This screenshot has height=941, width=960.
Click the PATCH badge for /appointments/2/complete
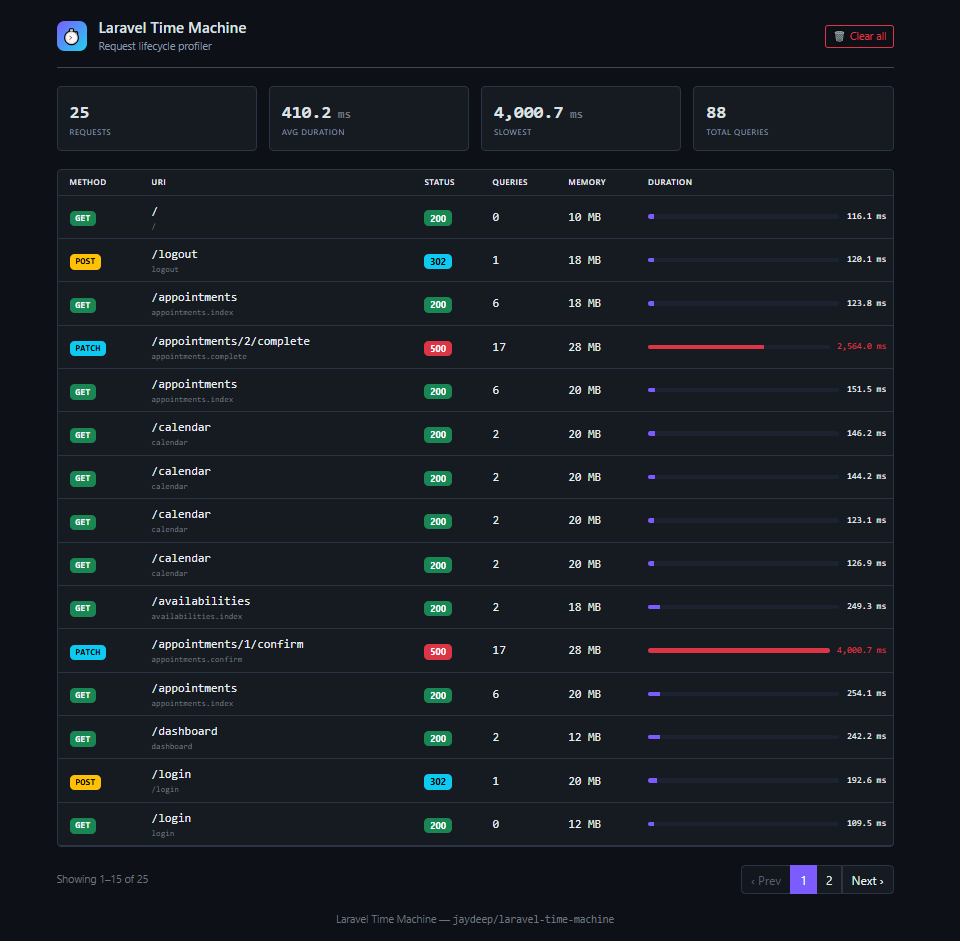[x=88, y=348]
